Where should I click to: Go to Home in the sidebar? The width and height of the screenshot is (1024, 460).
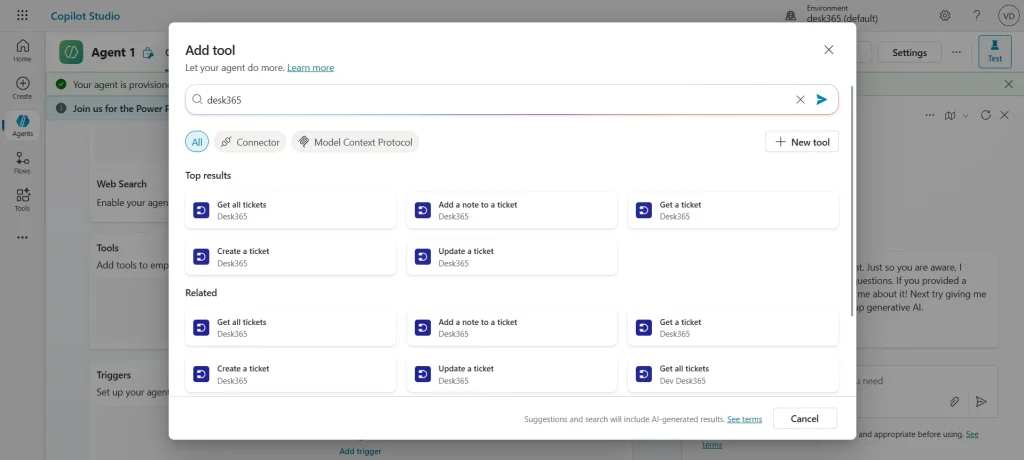pos(22,50)
